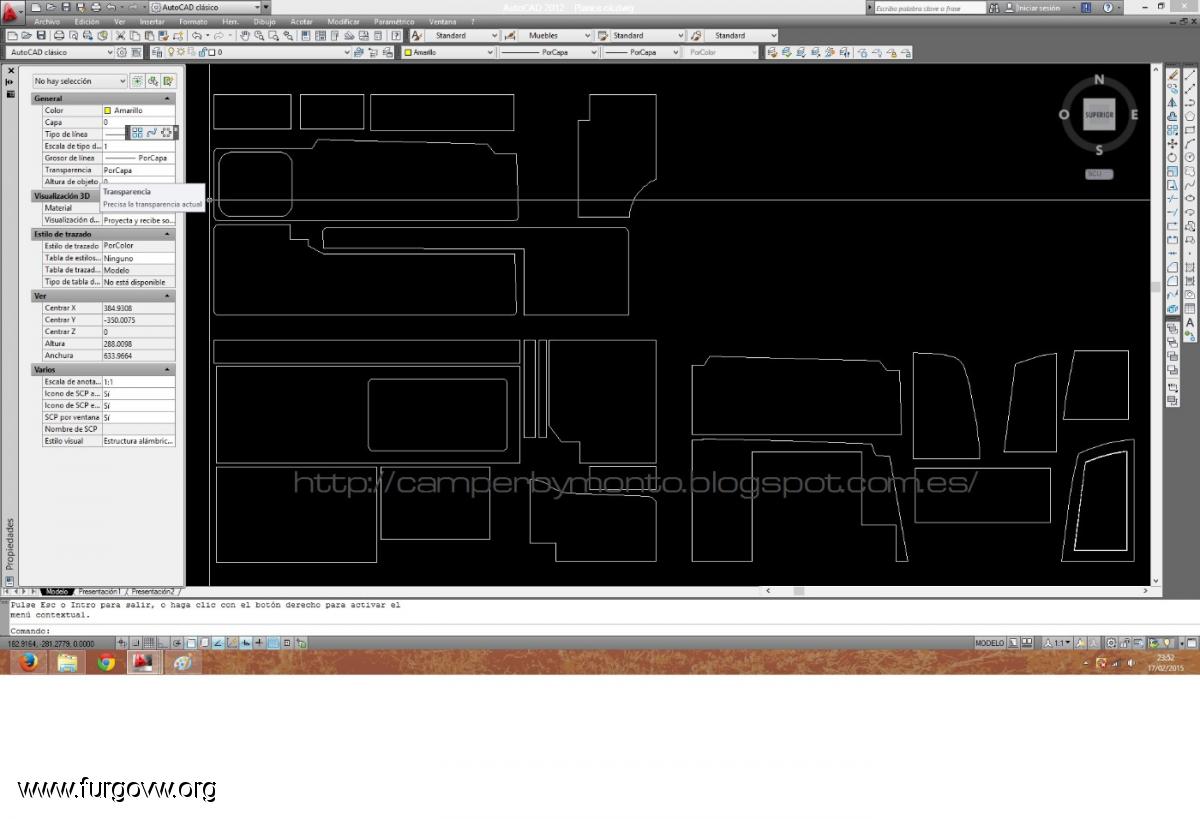Image resolution: width=1200 pixels, height=819 pixels.
Task: Click Help question mark in Standard toolbar
Action: 396,35
